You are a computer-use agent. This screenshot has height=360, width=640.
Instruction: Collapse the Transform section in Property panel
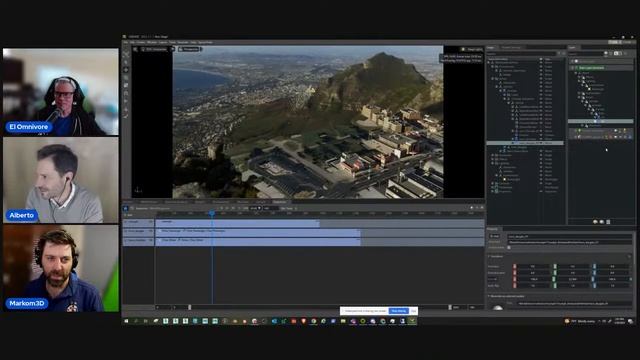click(x=497, y=256)
